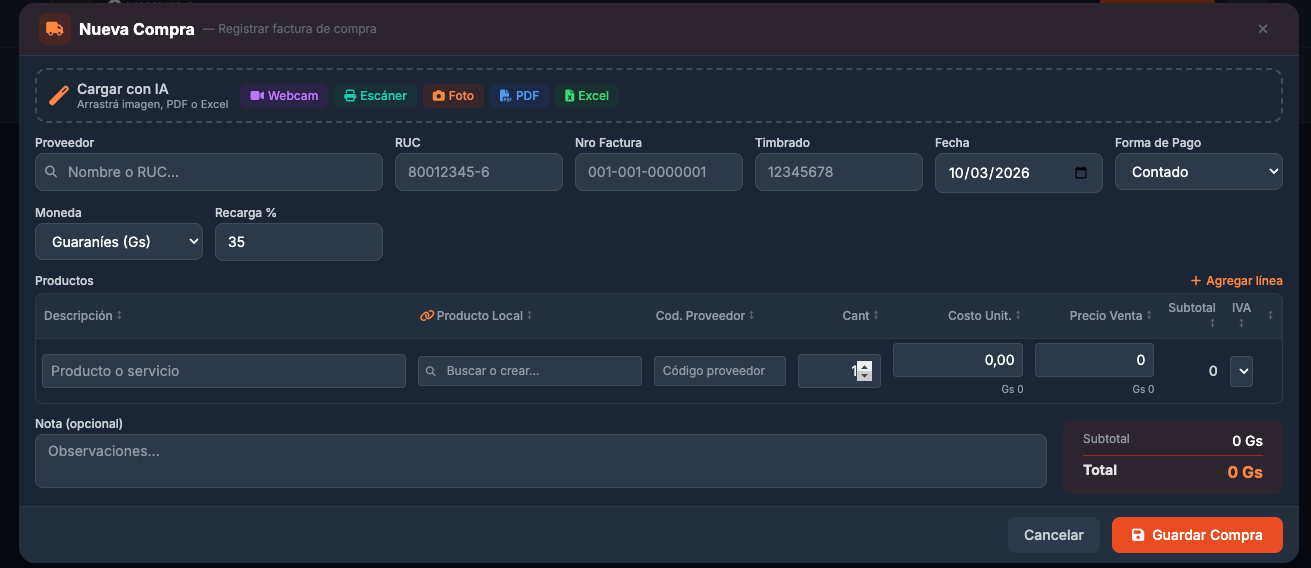Image resolution: width=1311 pixels, height=568 pixels.
Task: Click the Excel import button
Action: [586, 96]
